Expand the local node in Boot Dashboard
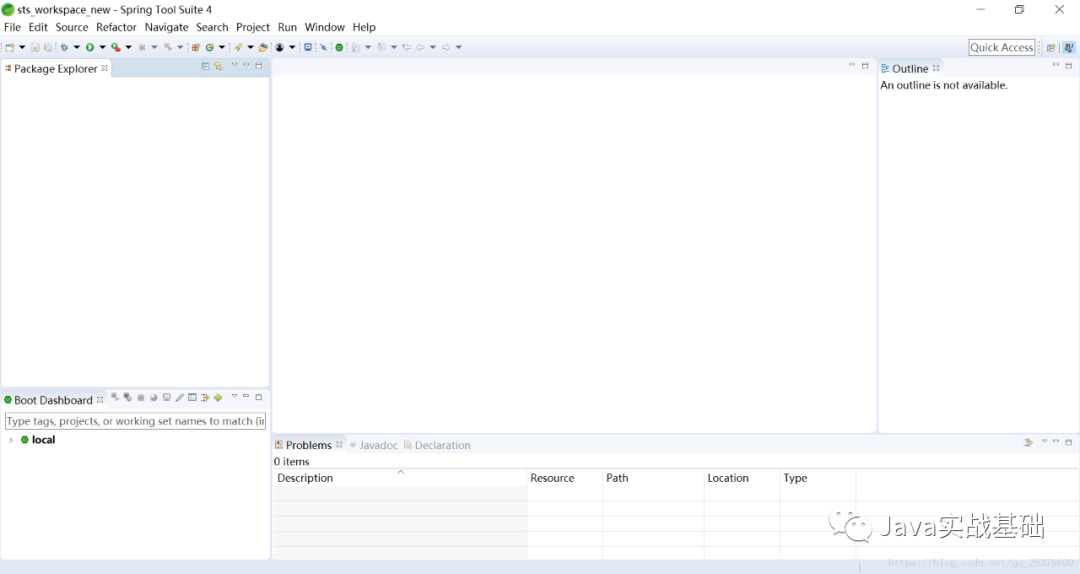The width and height of the screenshot is (1080, 574). pos(11,440)
